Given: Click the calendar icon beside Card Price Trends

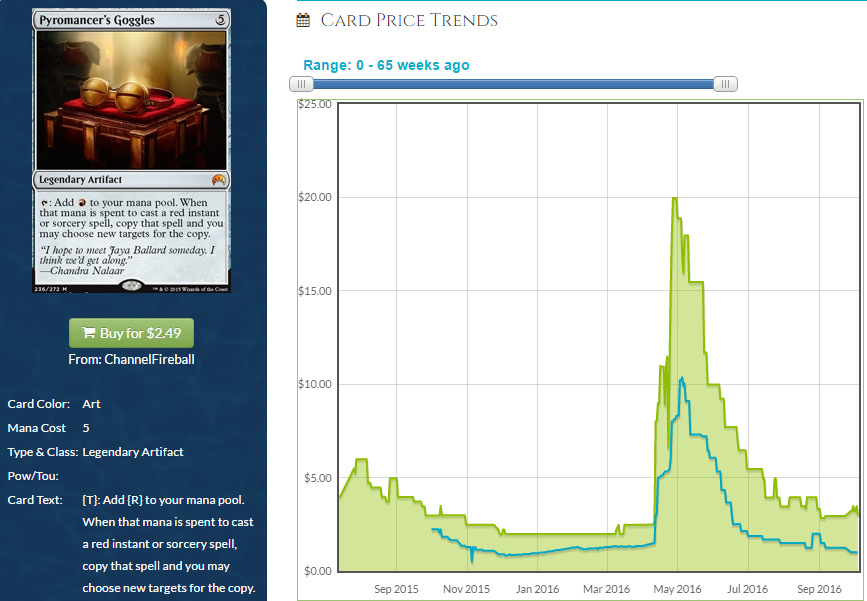Looking at the screenshot, I should 303,21.
